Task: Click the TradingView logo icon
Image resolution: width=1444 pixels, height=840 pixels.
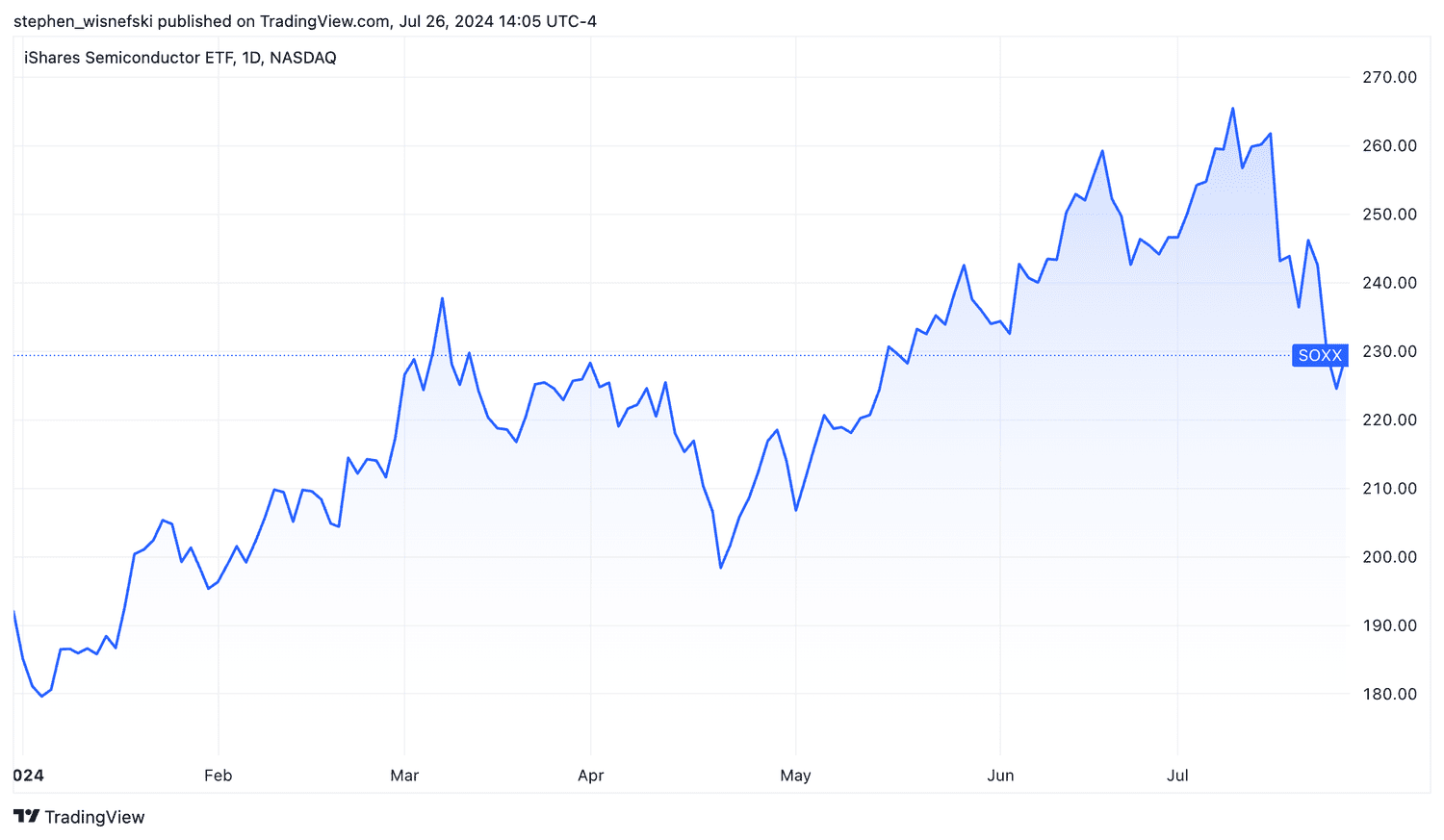Action: coord(27,817)
